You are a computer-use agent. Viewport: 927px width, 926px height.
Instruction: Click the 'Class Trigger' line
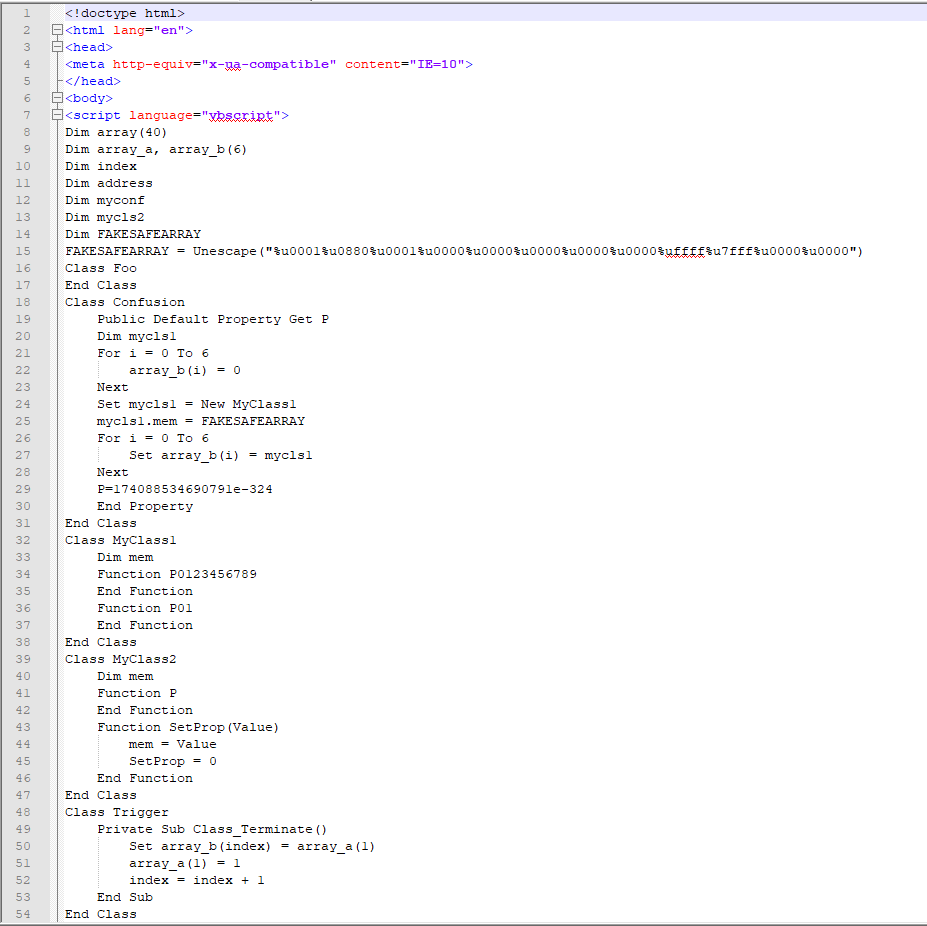[x=117, y=812]
